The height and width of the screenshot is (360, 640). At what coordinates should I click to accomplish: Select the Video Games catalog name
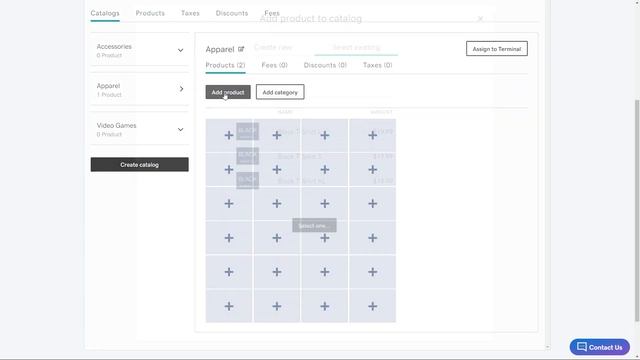click(x=116, y=125)
